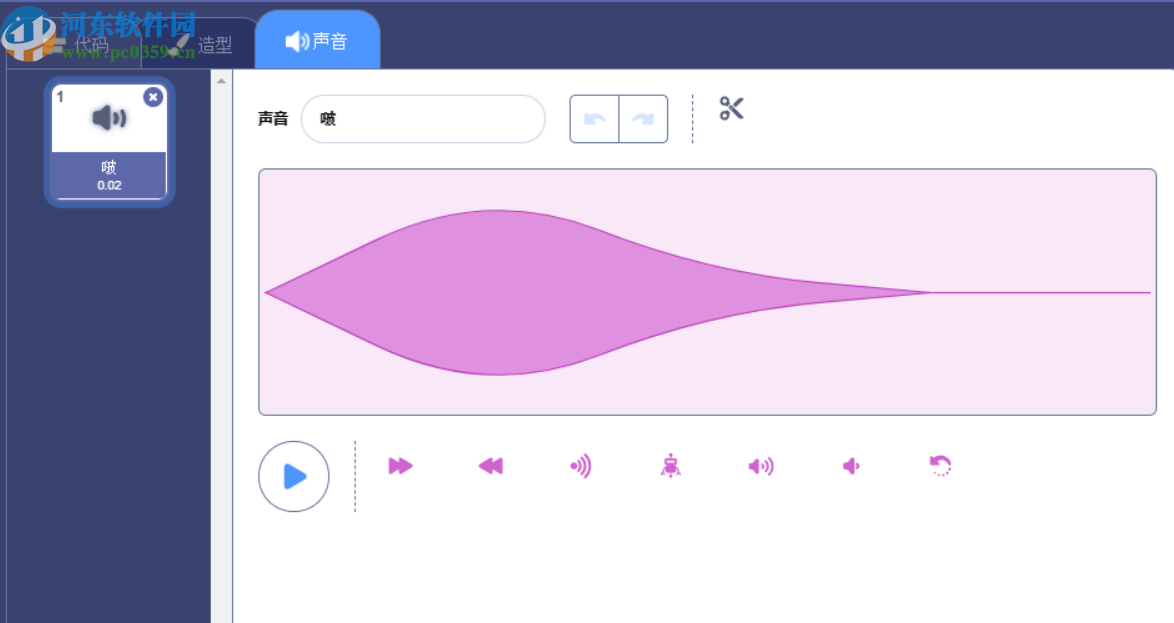Click the scroll up arrow of the sound list

click(222, 81)
